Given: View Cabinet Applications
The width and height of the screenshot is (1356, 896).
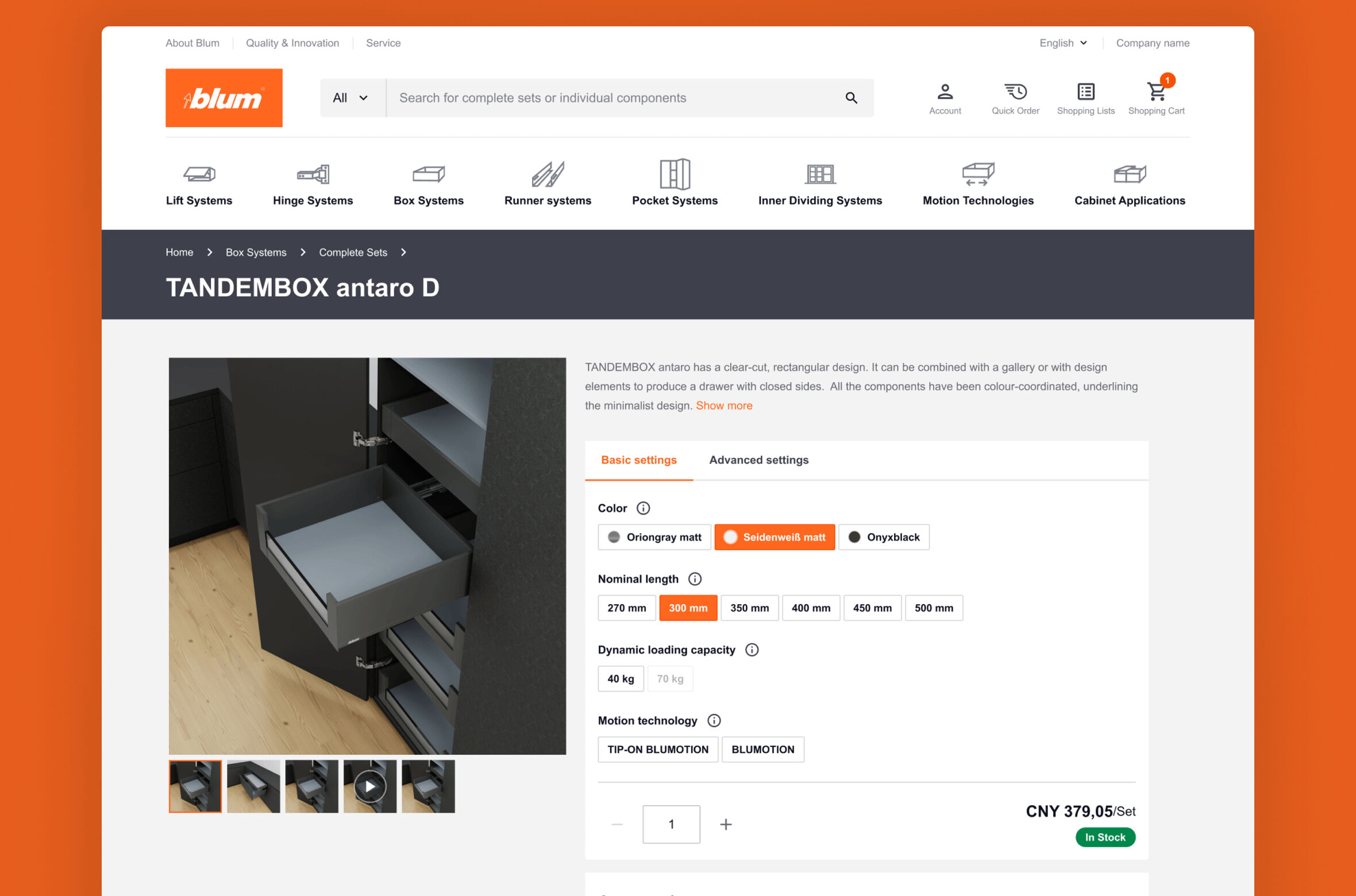Looking at the screenshot, I should (1129, 184).
